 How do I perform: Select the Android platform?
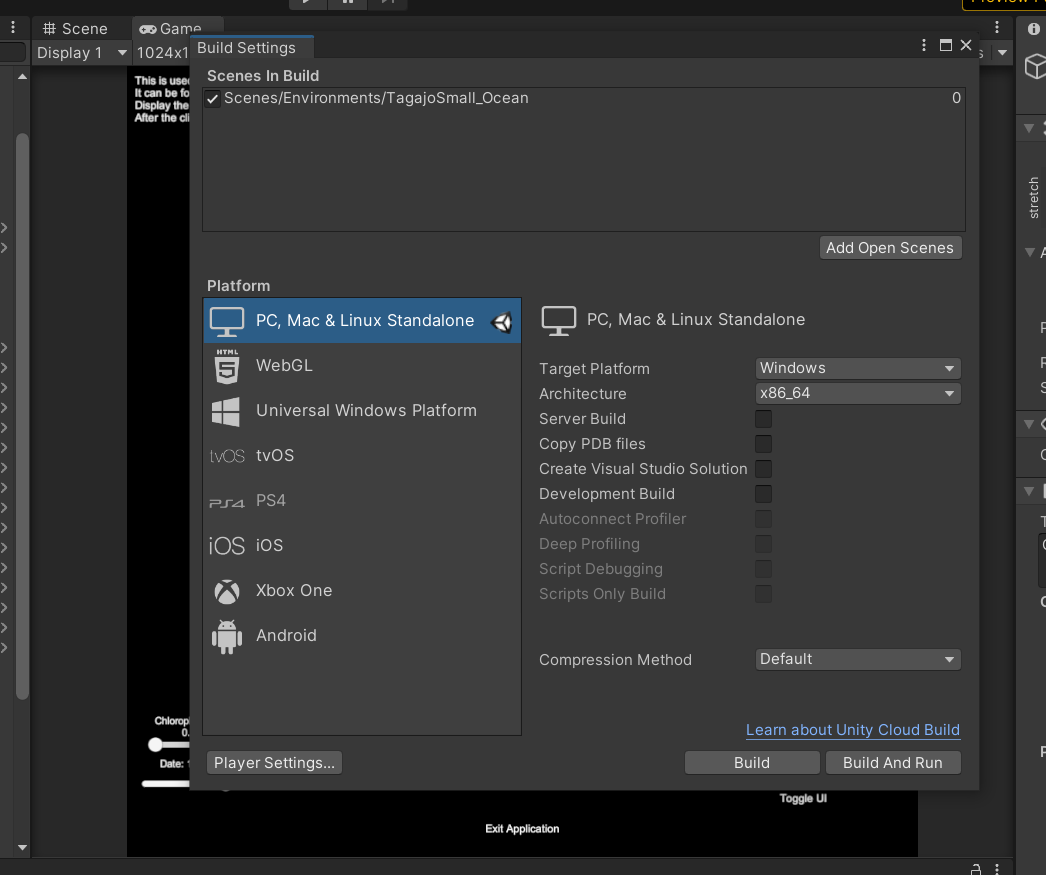coord(362,636)
